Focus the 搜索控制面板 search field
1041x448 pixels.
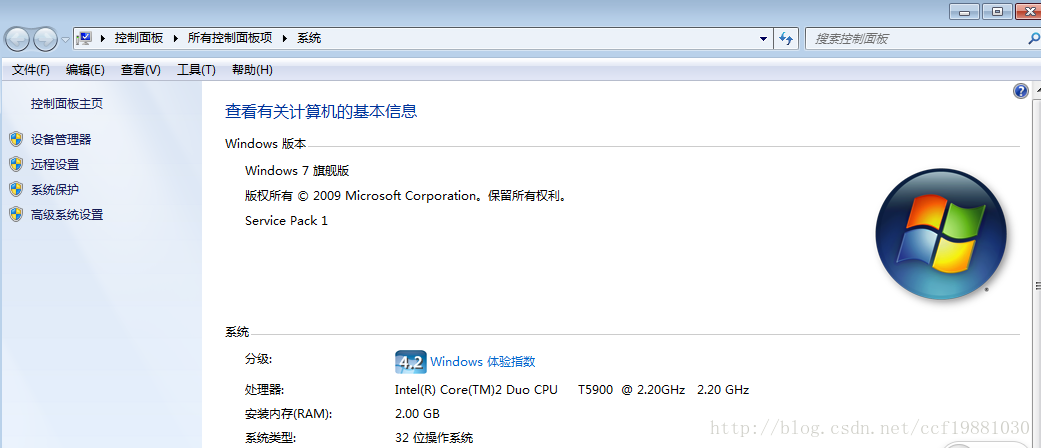coord(923,38)
